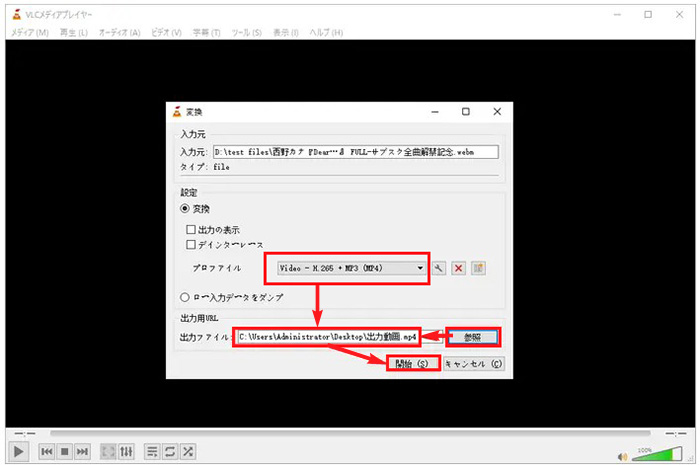Viewport: 700px width, 465px height.
Task: Click the VLC cone icon in main title bar
Action: coord(17,15)
